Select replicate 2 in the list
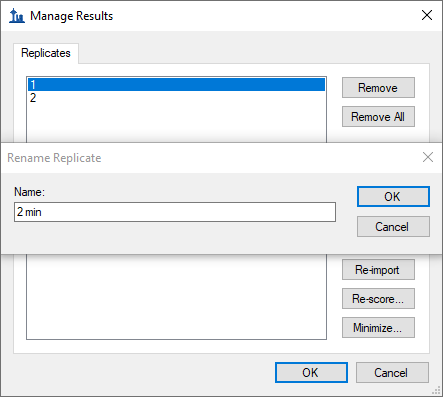The image size is (443, 397). [176, 98]
